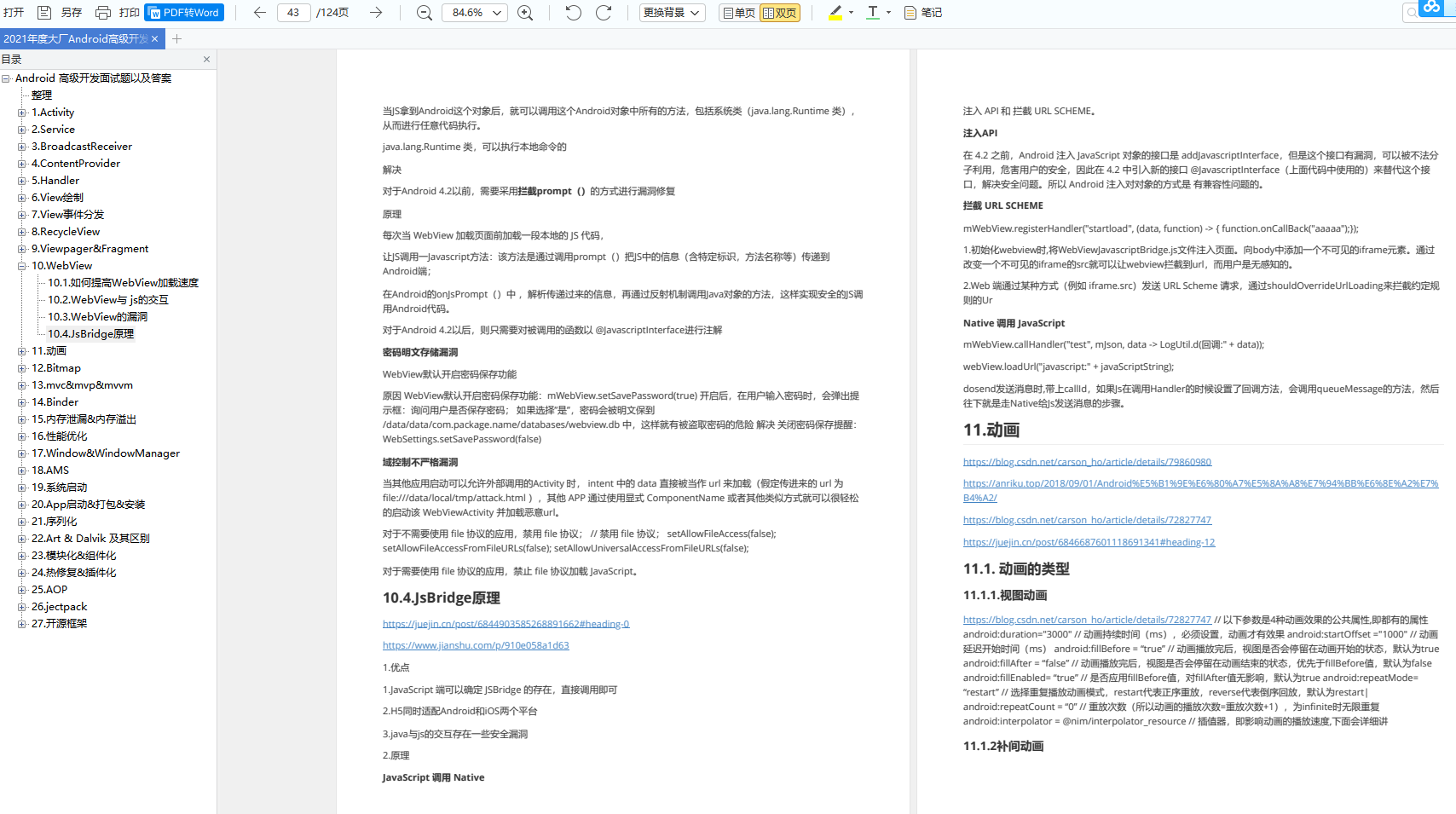1456x814 pixels.
Task: Select 11.动画 in the outline
Action: click(x=49, y=351)
